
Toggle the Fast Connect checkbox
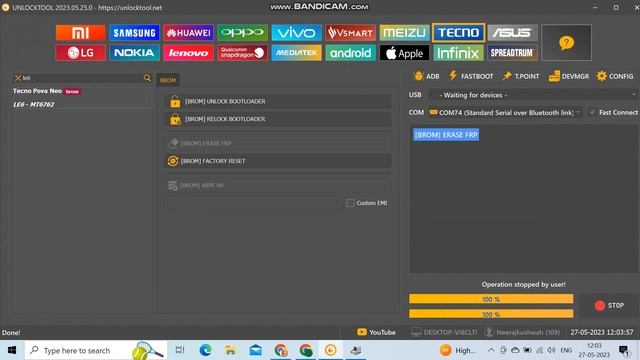point(592,112)
